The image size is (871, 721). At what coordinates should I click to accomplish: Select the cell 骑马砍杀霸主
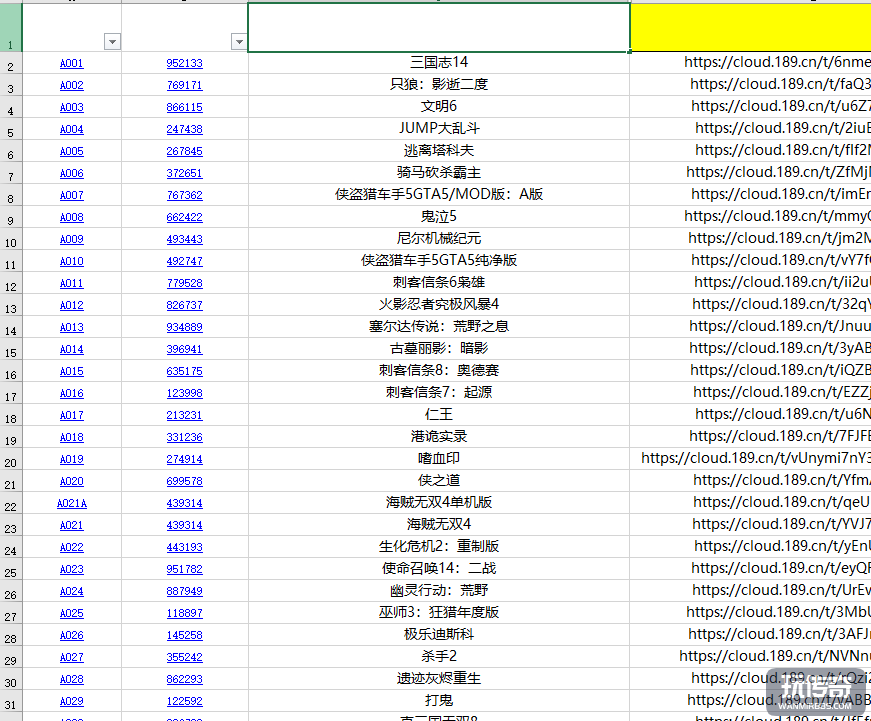439,172
